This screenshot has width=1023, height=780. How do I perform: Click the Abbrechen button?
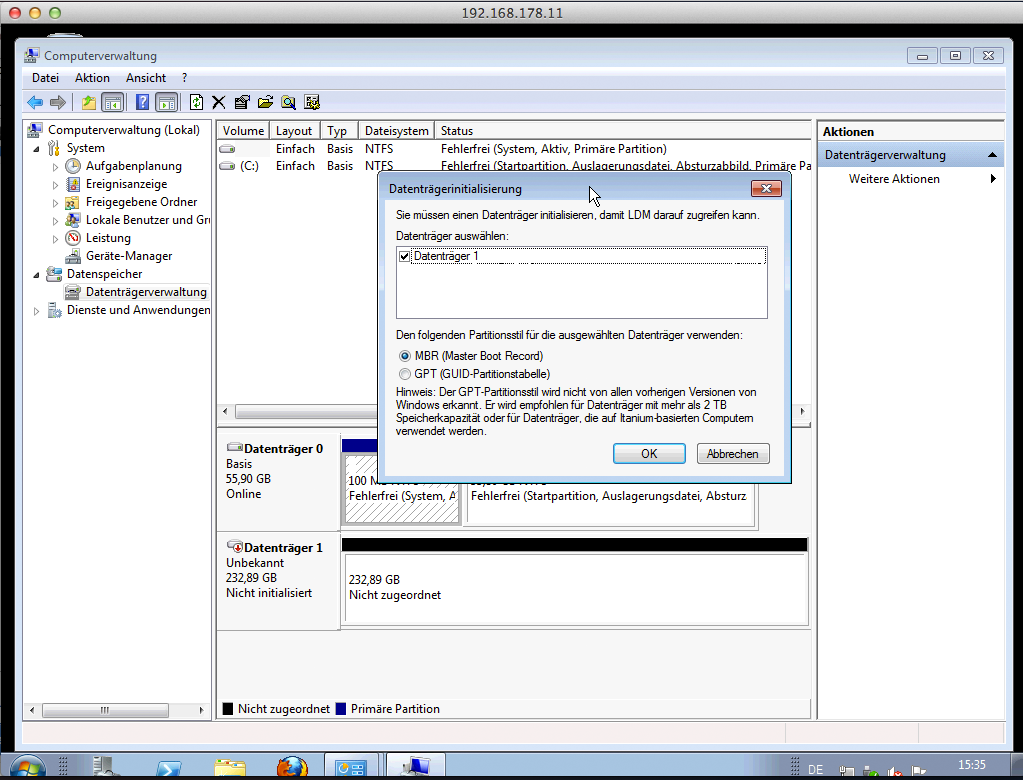point(733,454)
